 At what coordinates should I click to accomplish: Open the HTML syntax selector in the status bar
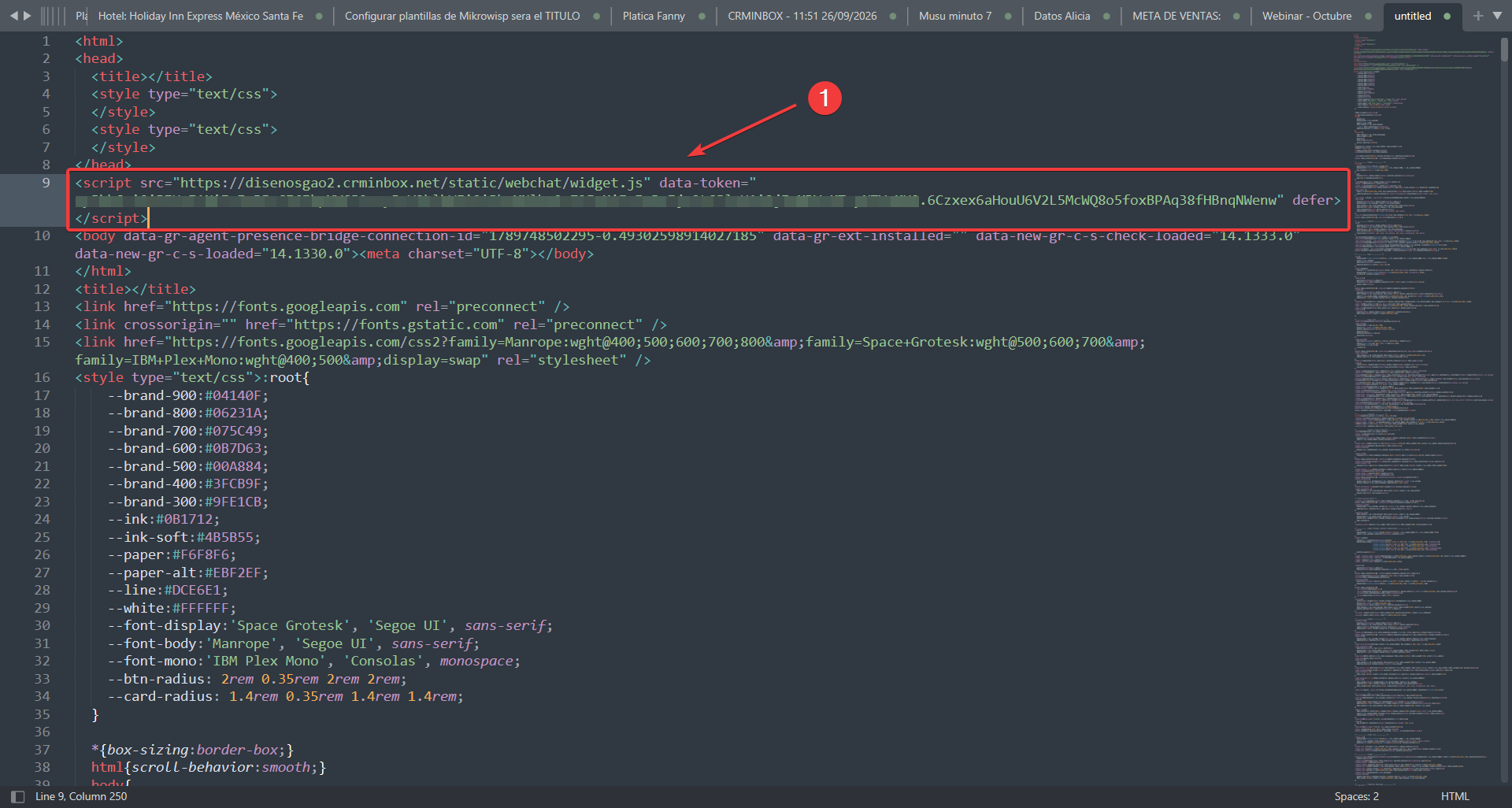pyautogui.click(x=1455, y=796)
